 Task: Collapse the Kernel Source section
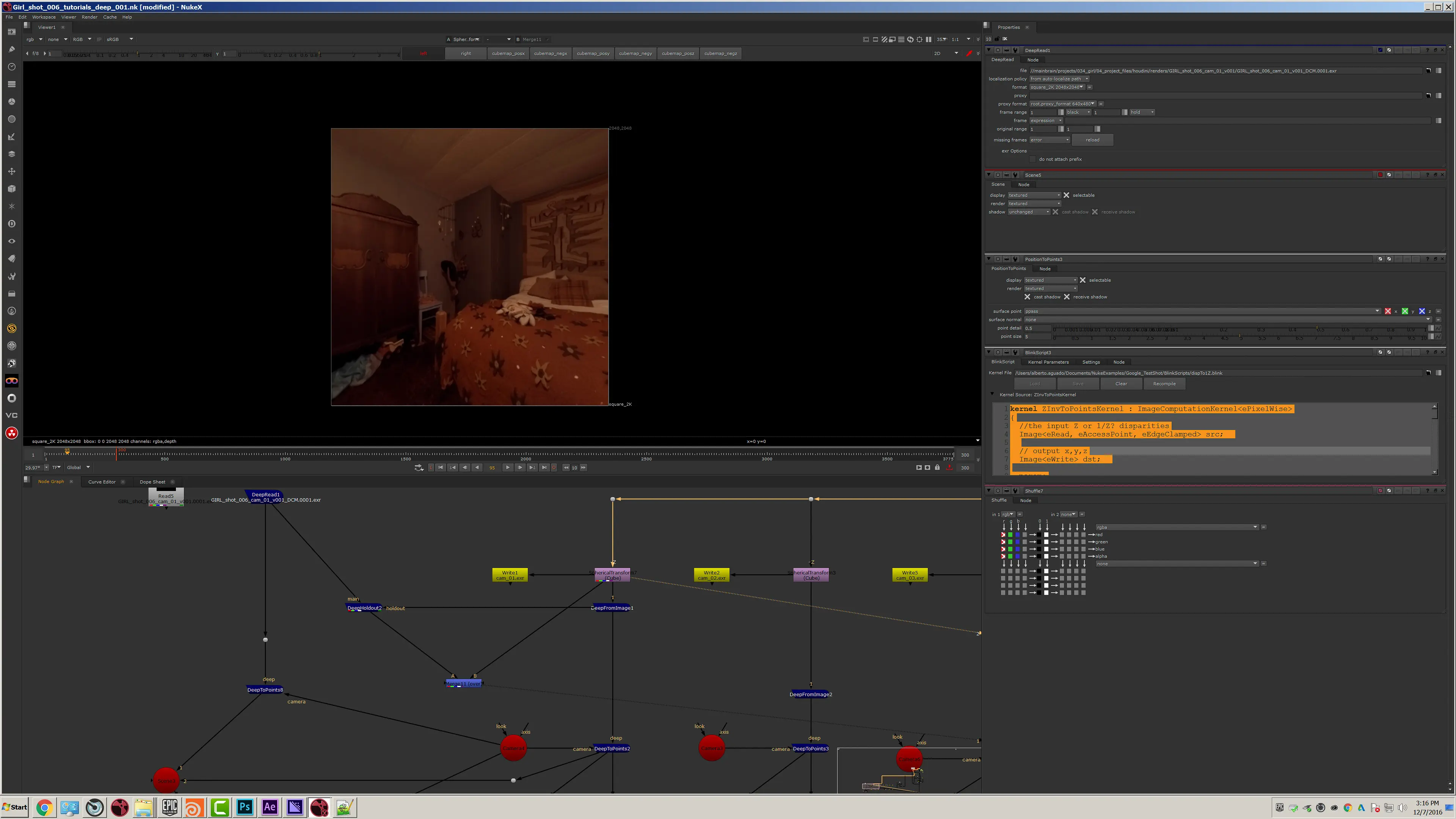(x=992, y=394)
